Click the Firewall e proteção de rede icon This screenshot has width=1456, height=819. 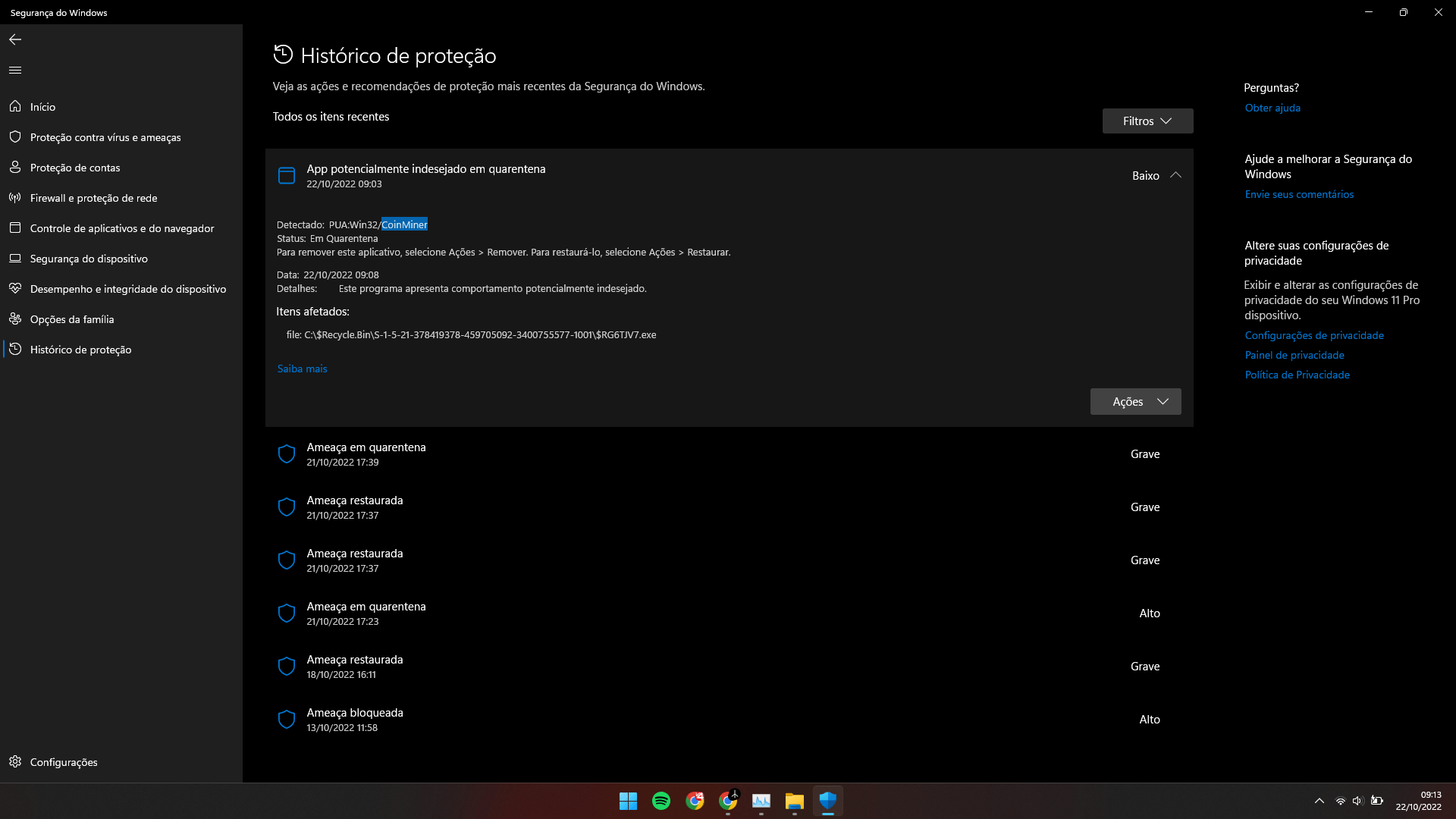tap(15, 198)
